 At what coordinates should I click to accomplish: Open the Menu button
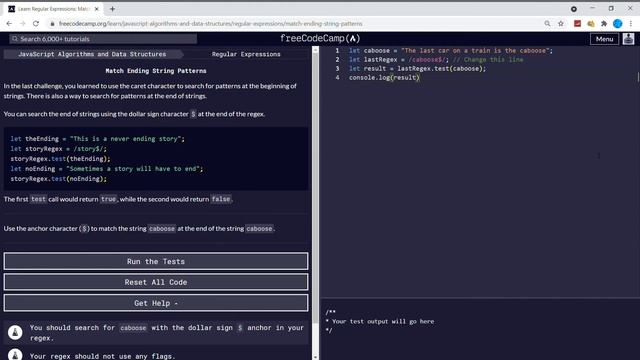click(604, 39)
